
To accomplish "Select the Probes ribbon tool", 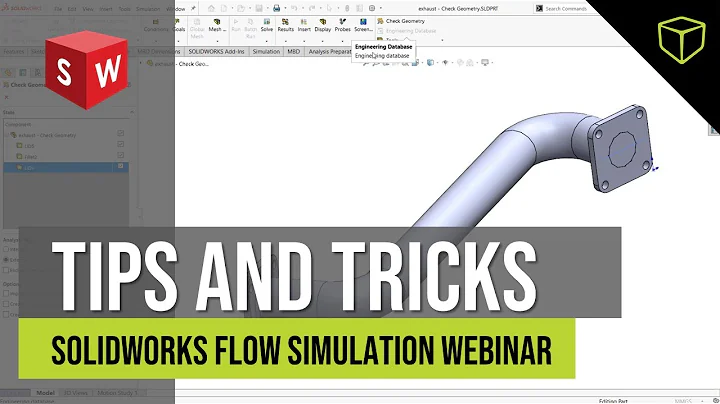I will (343, 25).
